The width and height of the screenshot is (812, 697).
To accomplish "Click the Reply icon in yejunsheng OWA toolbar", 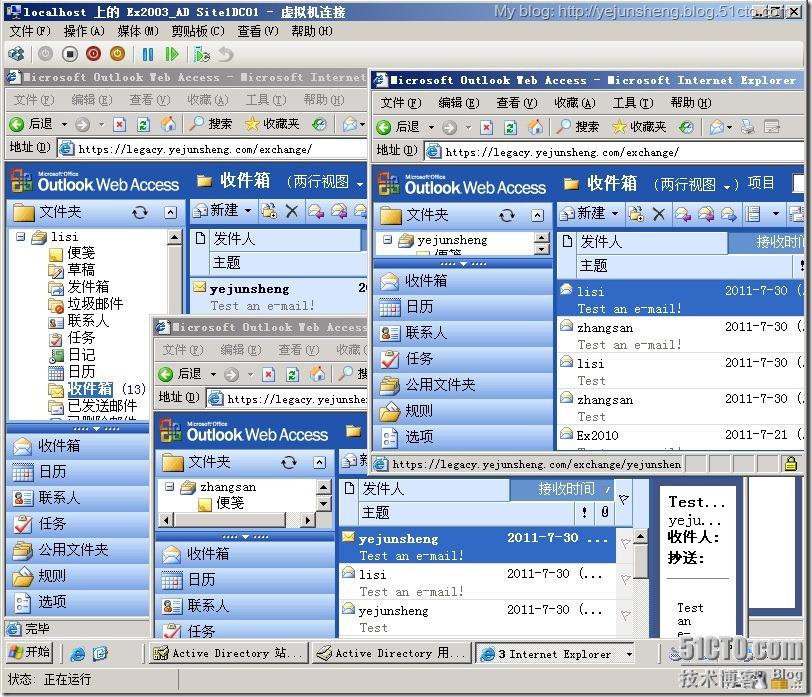I will [683, 214].
